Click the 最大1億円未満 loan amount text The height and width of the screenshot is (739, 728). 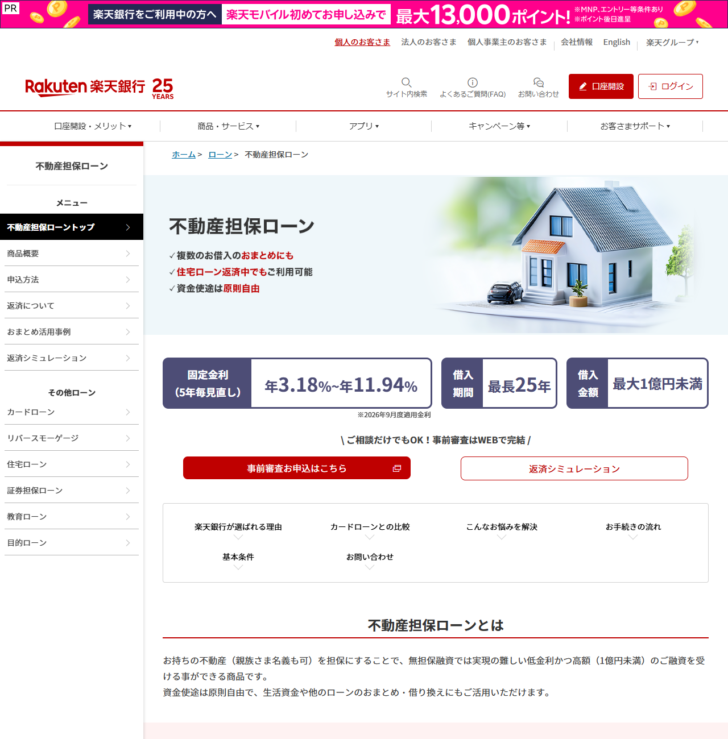[x=657, y=384]
